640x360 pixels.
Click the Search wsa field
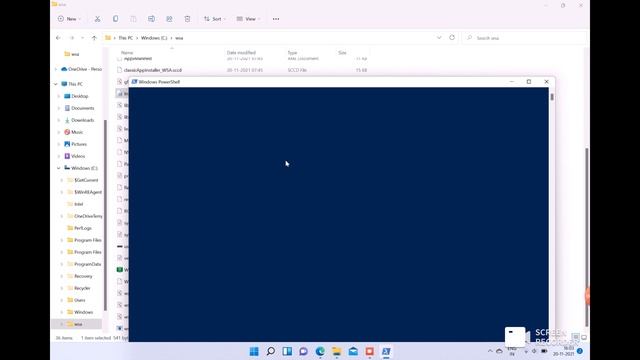coord(524,38)
